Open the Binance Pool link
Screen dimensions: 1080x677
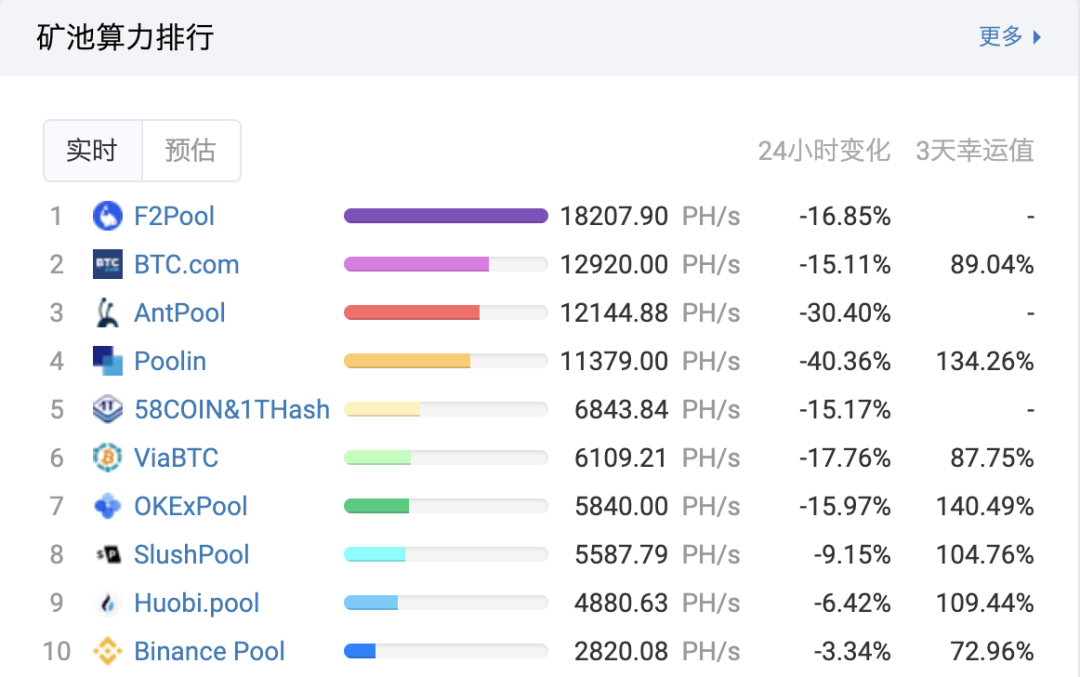point(209,651)
